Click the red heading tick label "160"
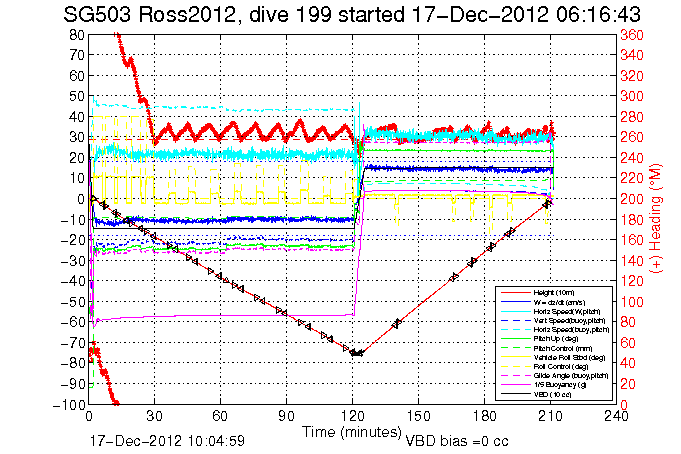The image size is (681, 454). 632,240
